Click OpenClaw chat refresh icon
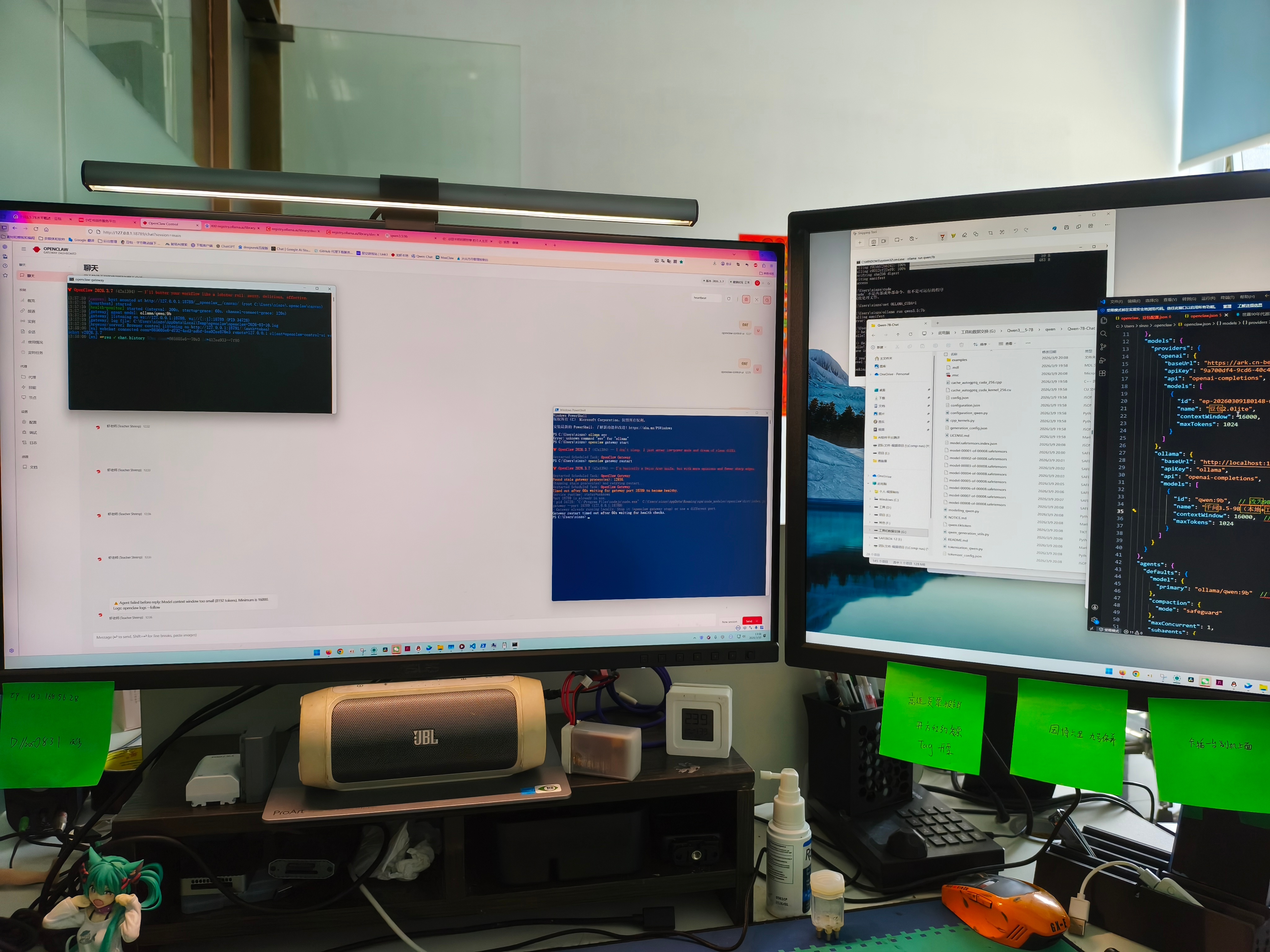This screenshot has height=952, width=1270. click(x=729, y=299)
